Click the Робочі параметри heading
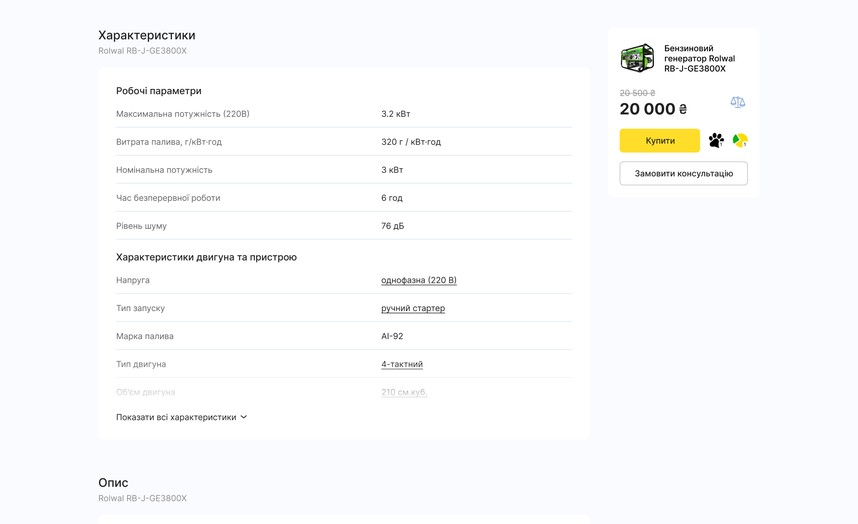 pyautogui.click(x=159, y=91)
